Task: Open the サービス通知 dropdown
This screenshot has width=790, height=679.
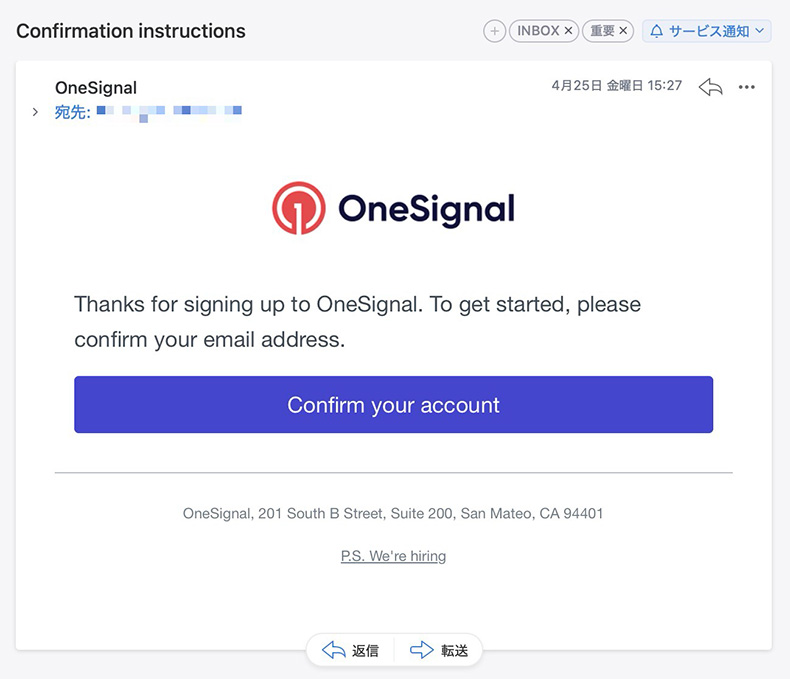Action: pyautogui.click(x=706, y=31)
